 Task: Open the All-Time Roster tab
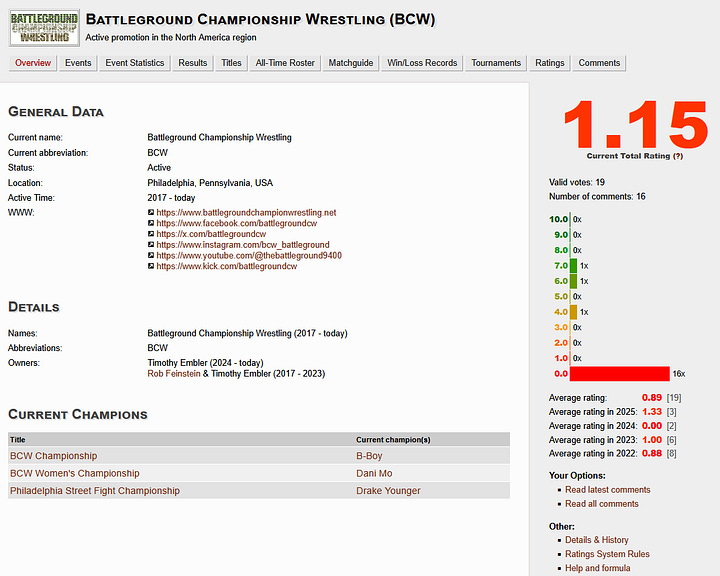[285, 63]
